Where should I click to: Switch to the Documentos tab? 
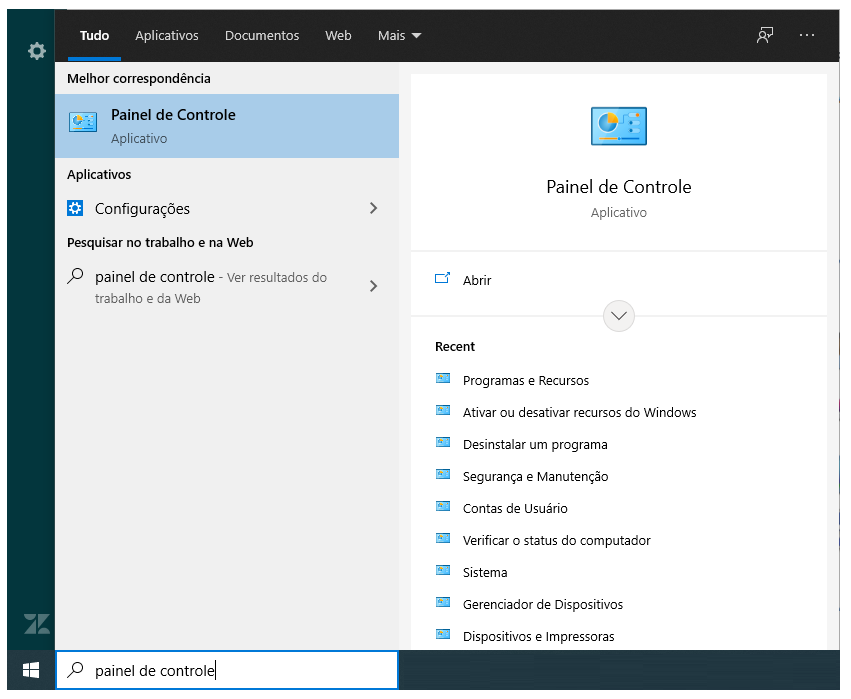coord(262,36)
